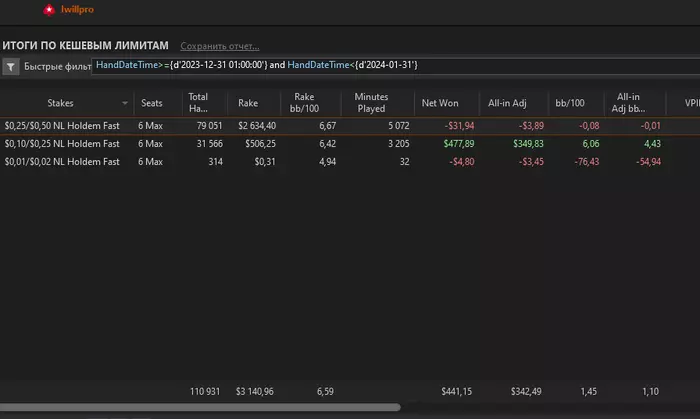Click the filter funnel icon
Screen dimensions: 700x419
click(11, 67)
